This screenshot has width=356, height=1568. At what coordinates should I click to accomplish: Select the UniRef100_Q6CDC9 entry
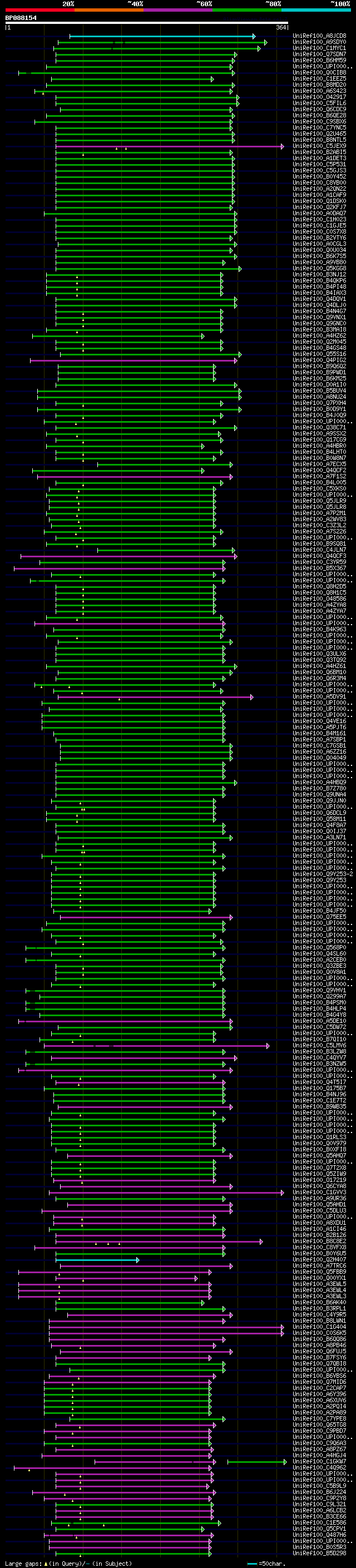[319, 110]
